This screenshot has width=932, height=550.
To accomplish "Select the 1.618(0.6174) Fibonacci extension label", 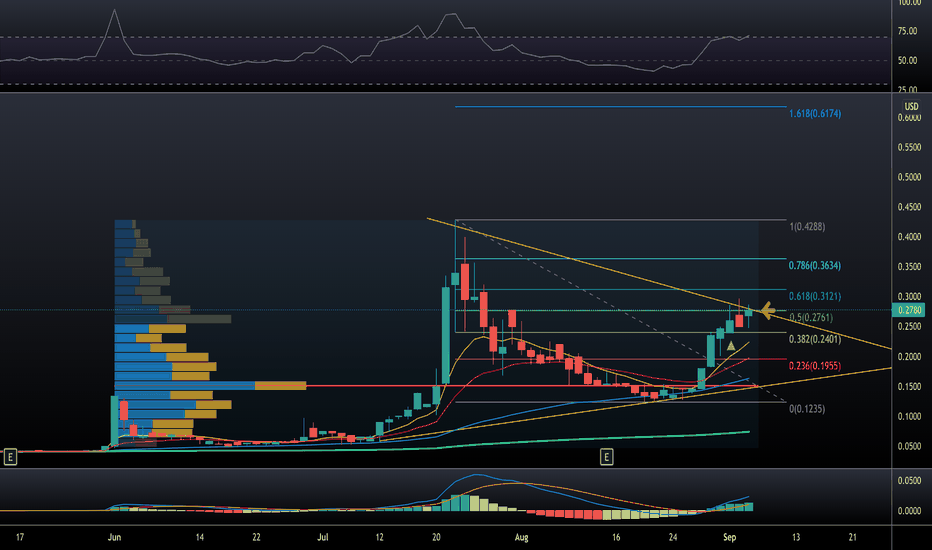I will point(815,114).
